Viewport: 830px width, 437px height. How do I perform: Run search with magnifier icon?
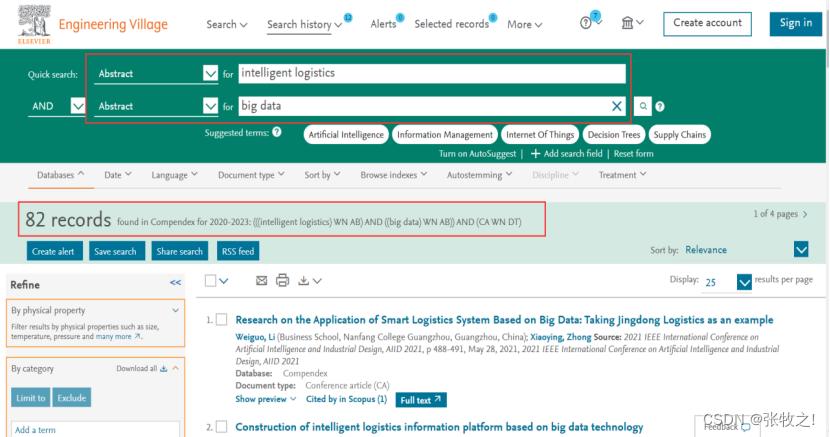643,106
